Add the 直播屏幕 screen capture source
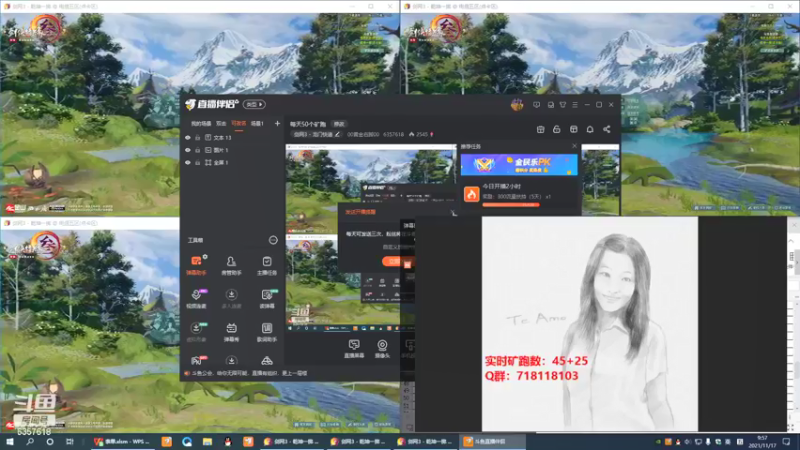800x450 pixels. [x=354, y=349]
